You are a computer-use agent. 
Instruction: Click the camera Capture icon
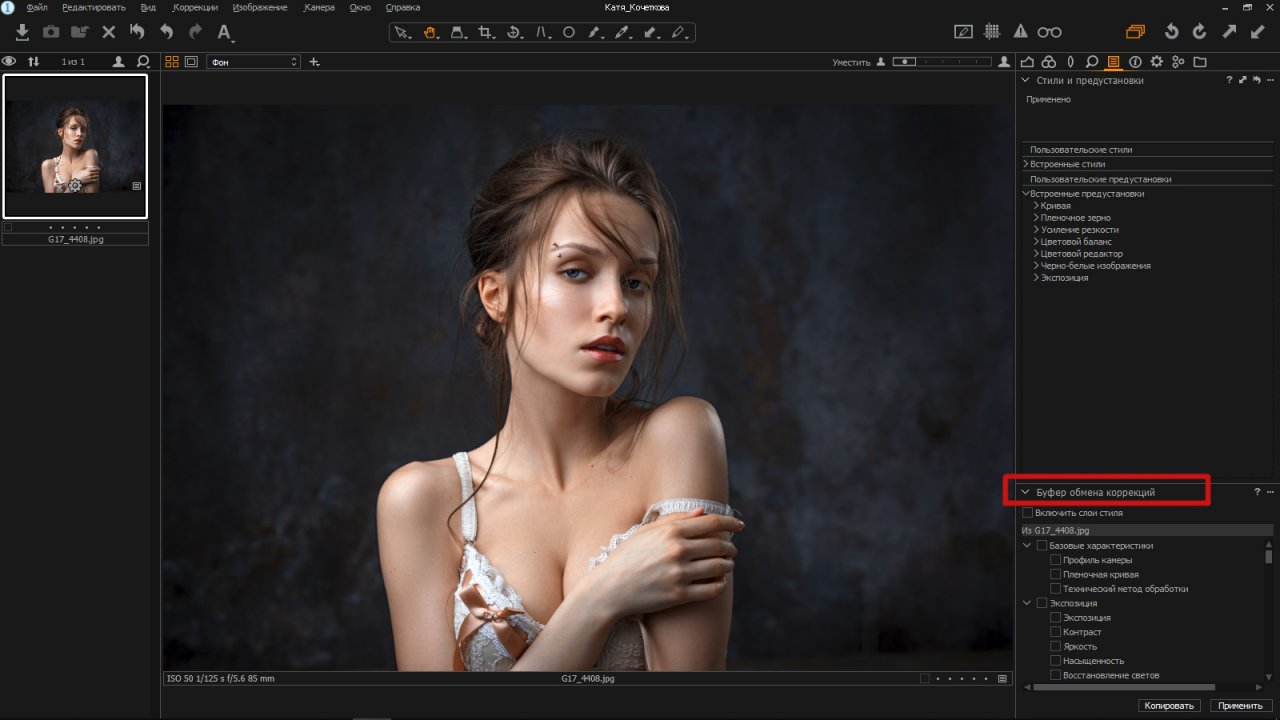[51, 32]
